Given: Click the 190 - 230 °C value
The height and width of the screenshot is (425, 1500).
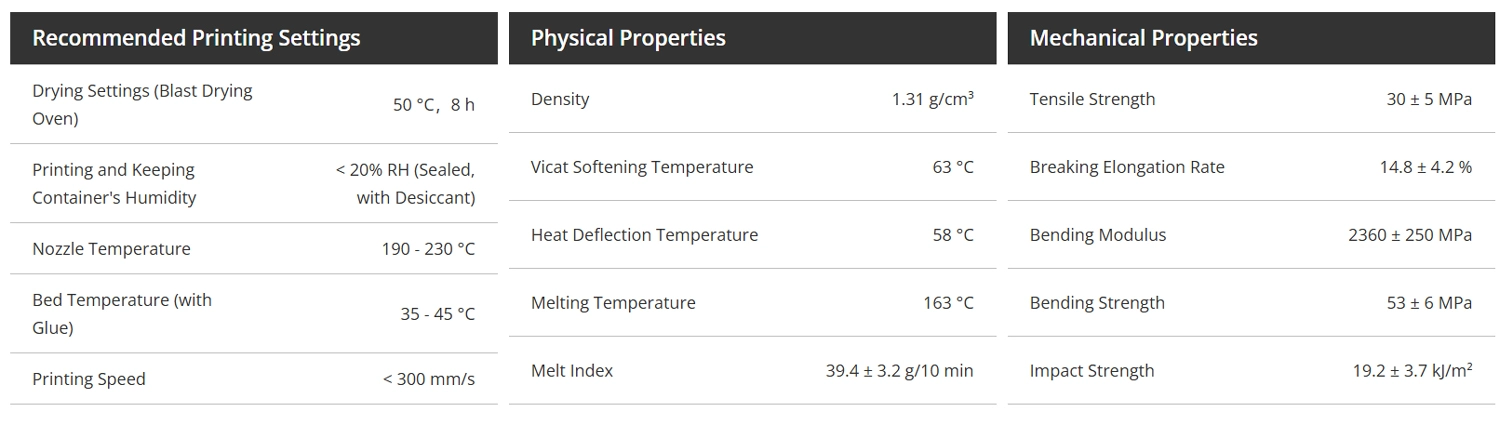Looking at the screenshot, I should [428, 249].
